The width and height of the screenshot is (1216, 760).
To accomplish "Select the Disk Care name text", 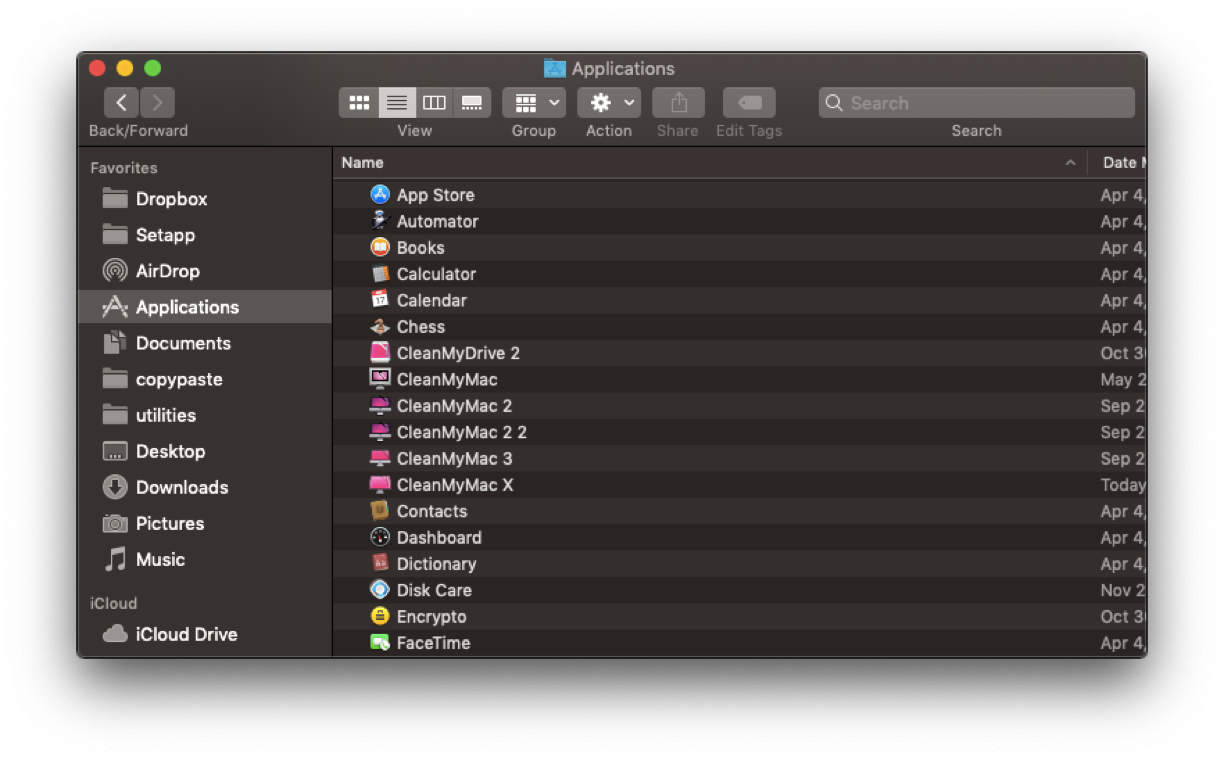I will coord(434,590).
